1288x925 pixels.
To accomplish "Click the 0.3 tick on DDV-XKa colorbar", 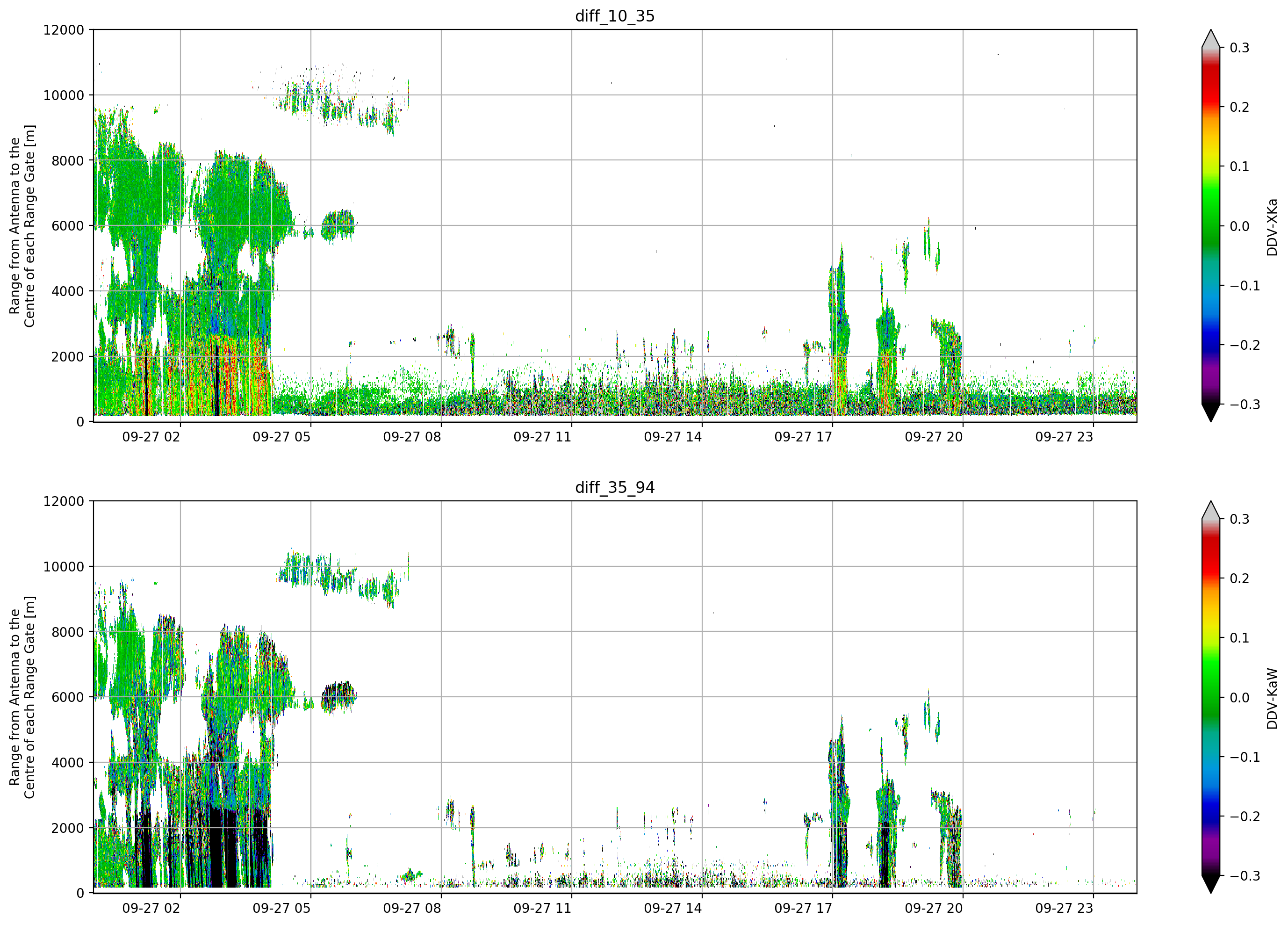I will coord(1240,48).
